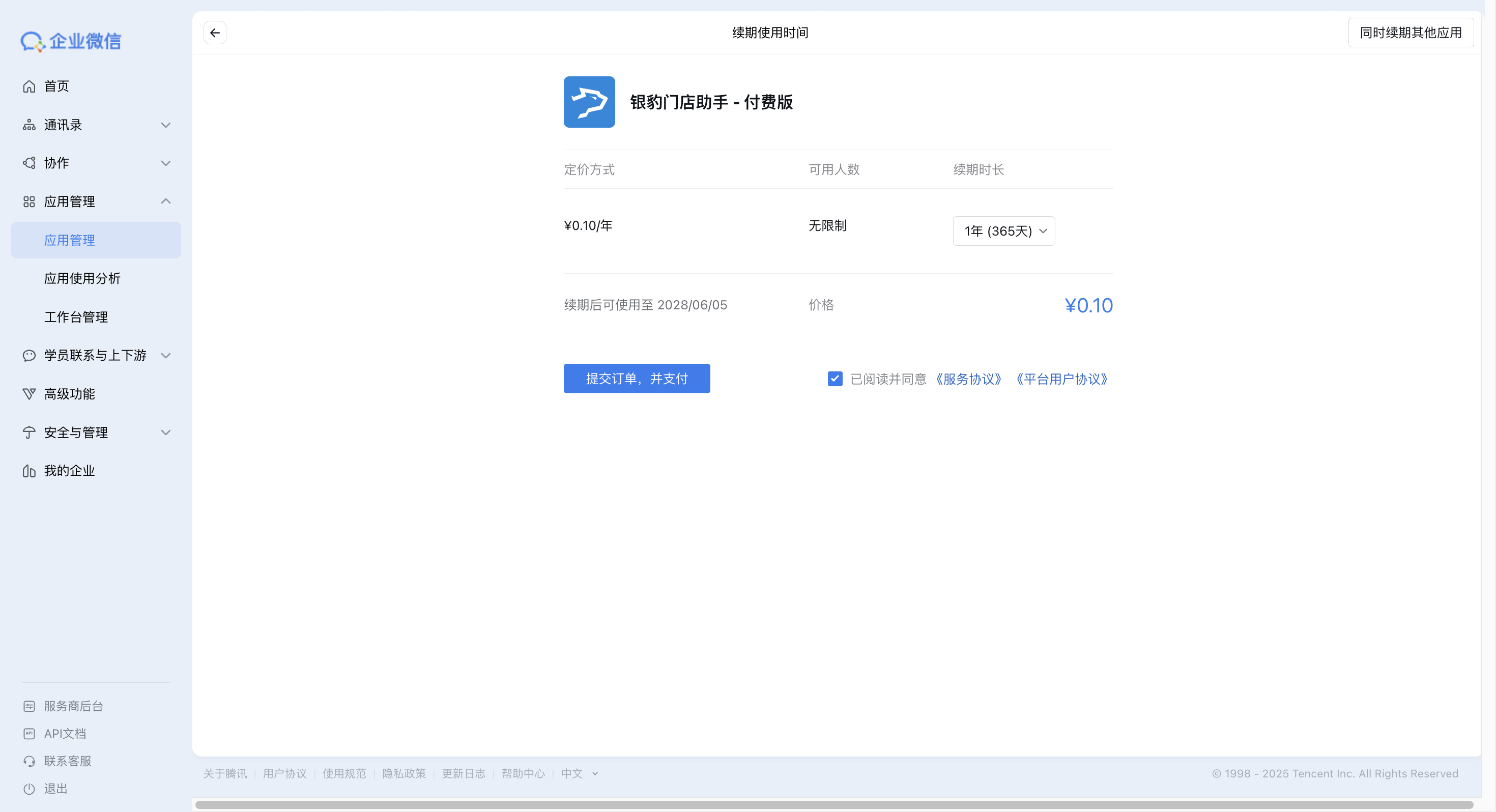This screenshot has height=812, width=1496.
Task: Click 联系客服 sidebar link
Action: (68, 761)
